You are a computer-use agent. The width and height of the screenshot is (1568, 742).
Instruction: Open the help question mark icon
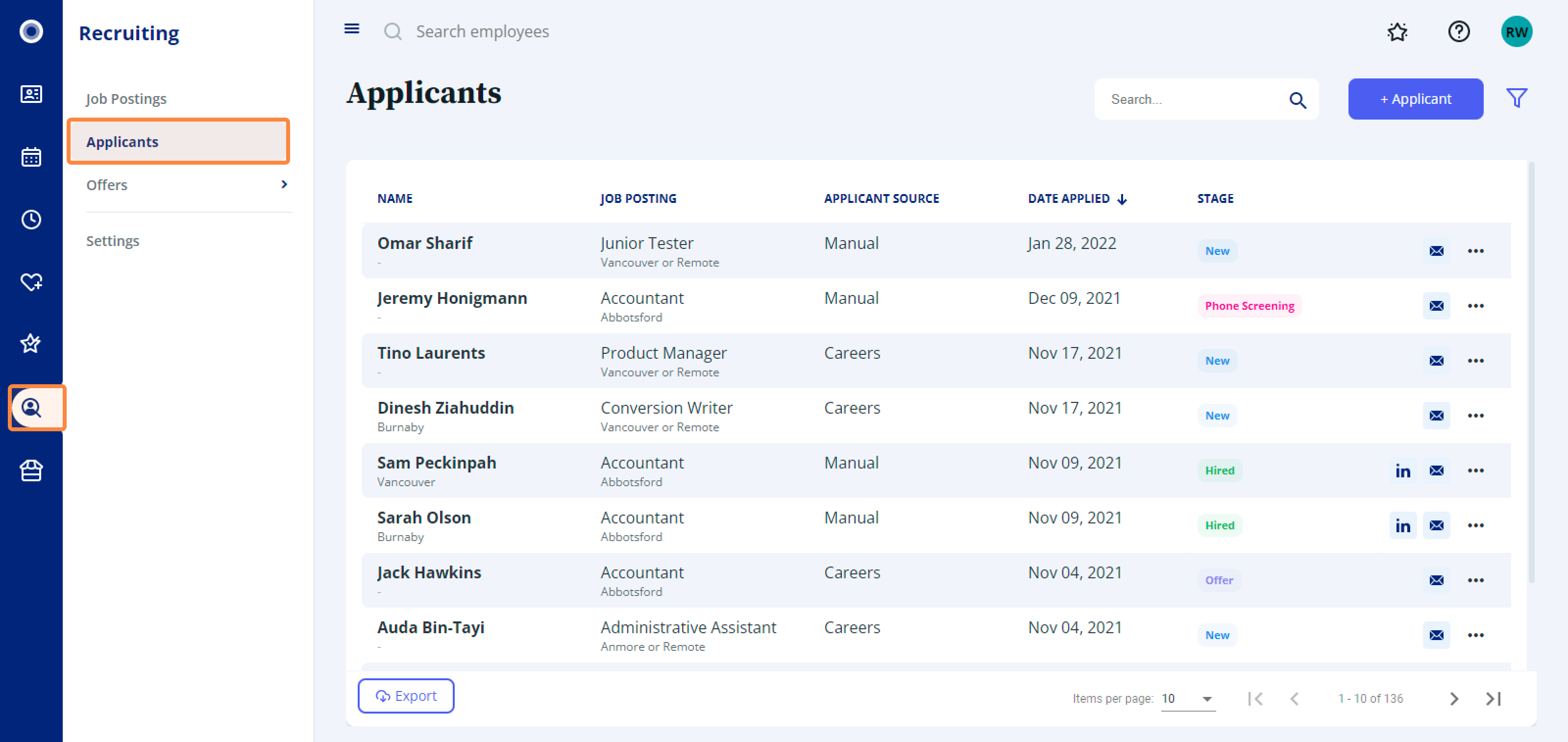click(x=1458, y=32)
